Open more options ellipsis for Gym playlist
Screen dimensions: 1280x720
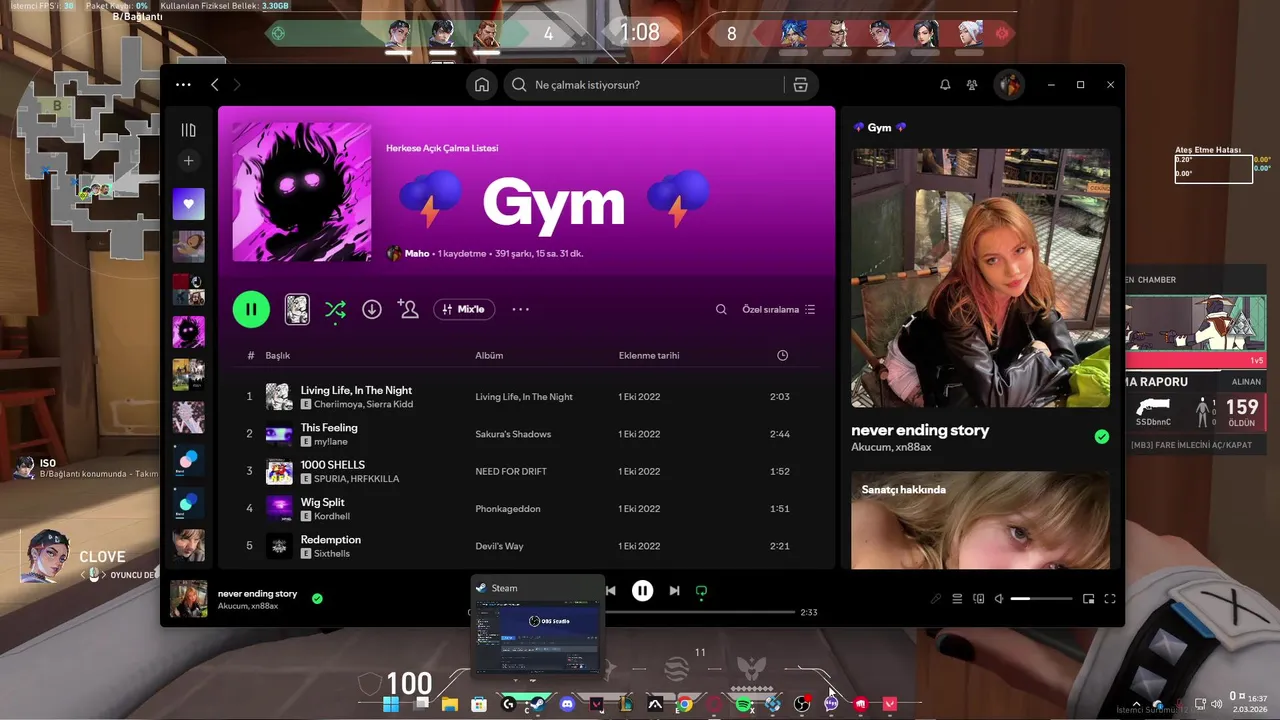click(521, 309)
